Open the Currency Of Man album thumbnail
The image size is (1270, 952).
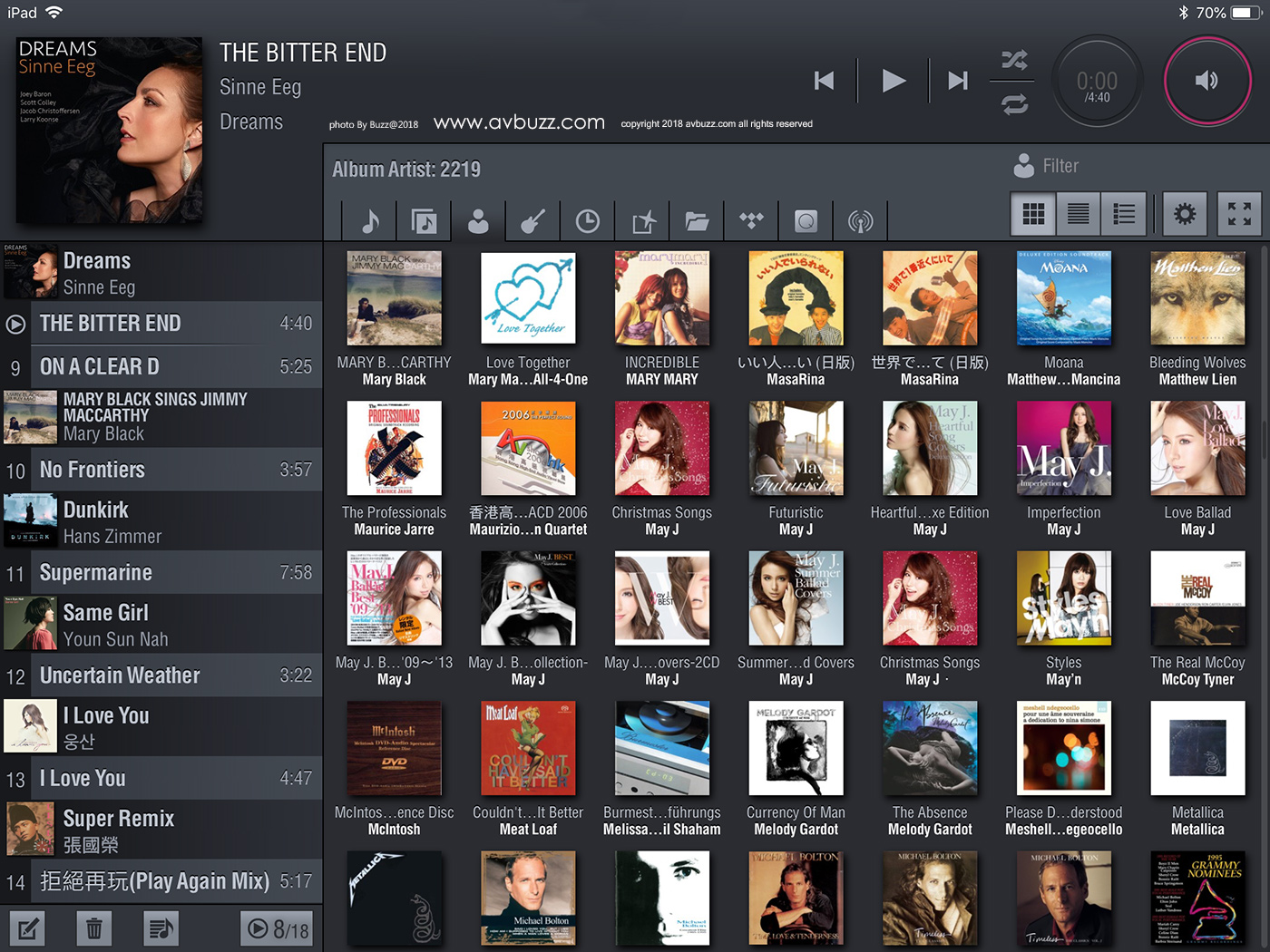[x=796, y=748]
